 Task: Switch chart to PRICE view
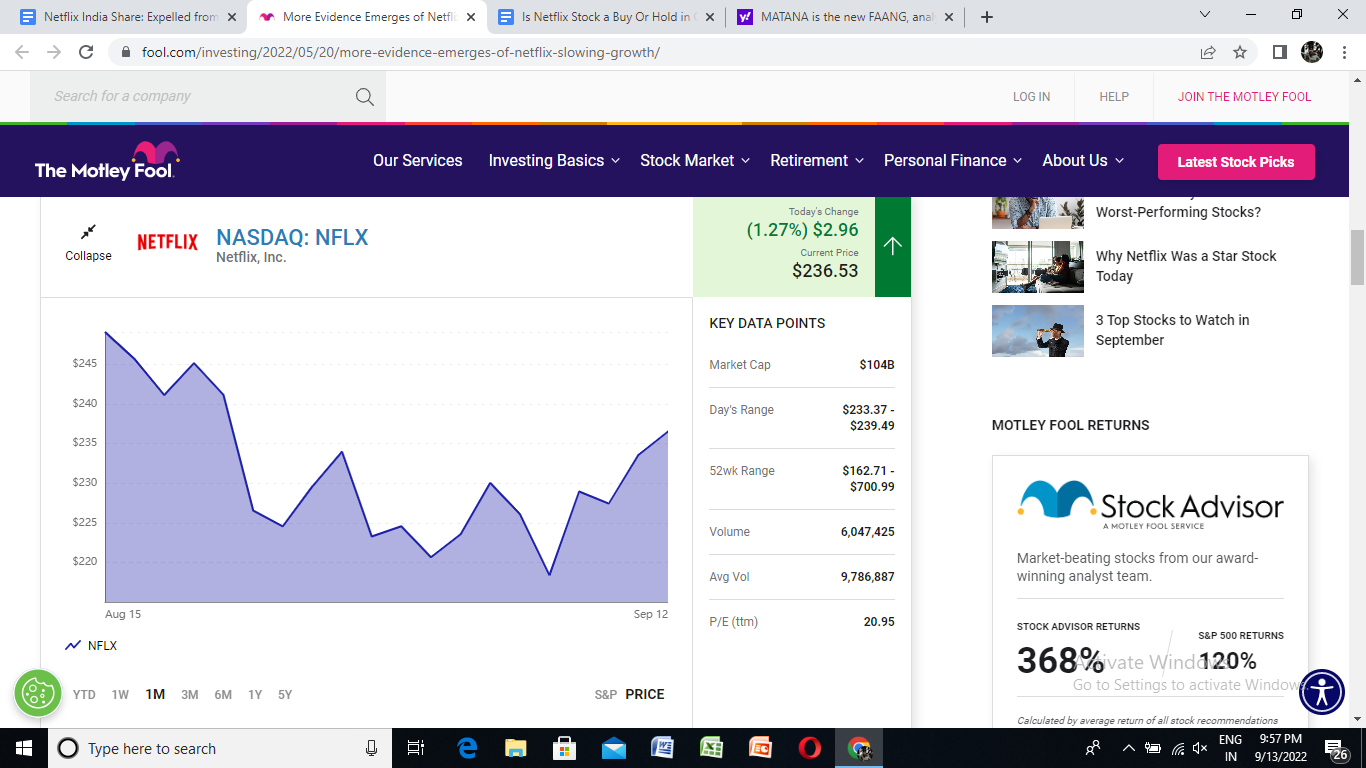pyautogui.click(x=645, y=695)
